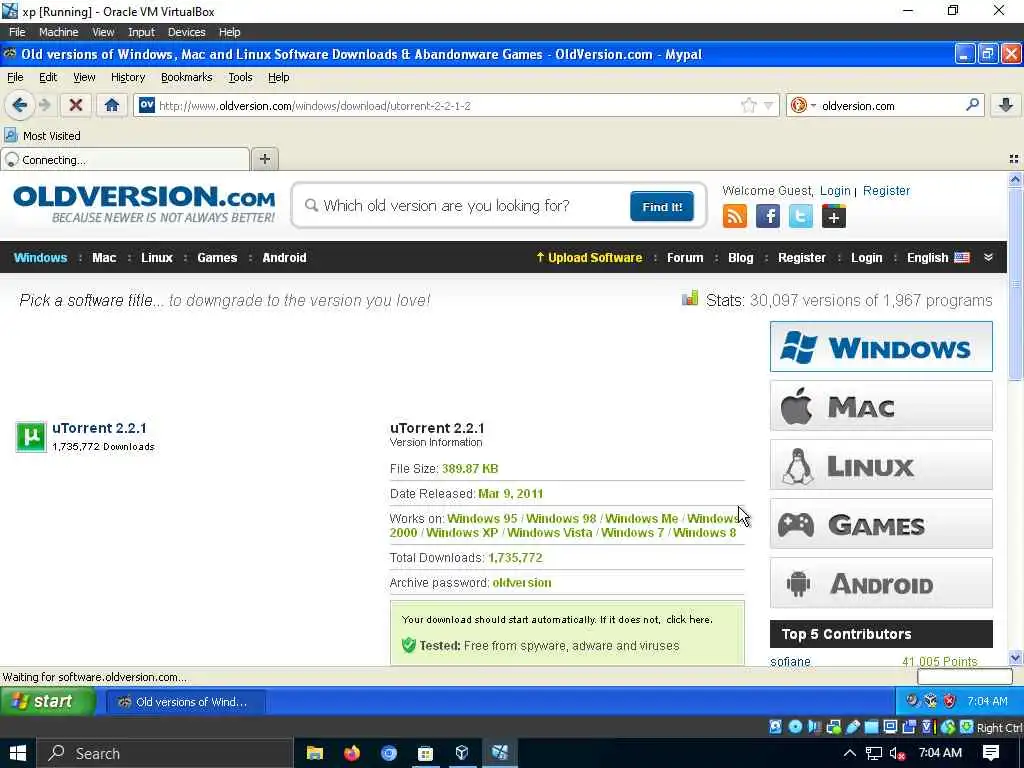Click scroll down arrow of page scrollbar
1024x768 pixels.
[x=1015, y=658]
